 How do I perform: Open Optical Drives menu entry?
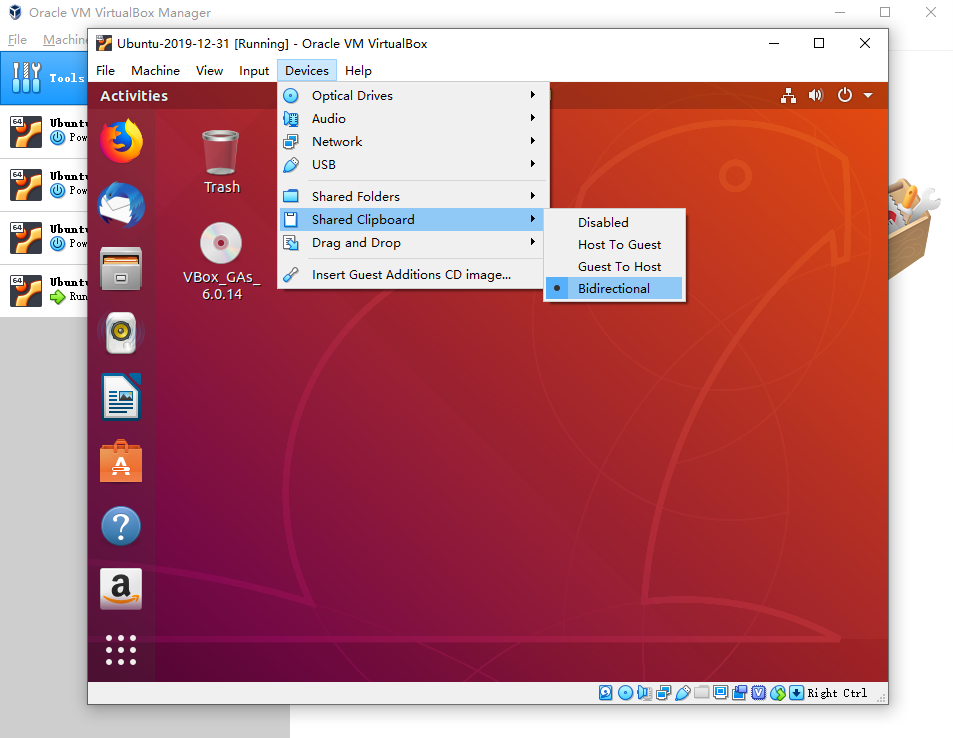pyautogui.click(x=411, y=95)
